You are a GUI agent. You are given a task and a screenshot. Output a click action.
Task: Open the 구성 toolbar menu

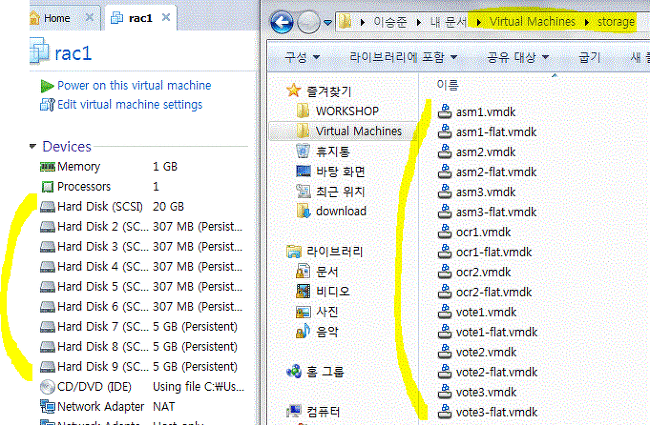tap(302, 57)
